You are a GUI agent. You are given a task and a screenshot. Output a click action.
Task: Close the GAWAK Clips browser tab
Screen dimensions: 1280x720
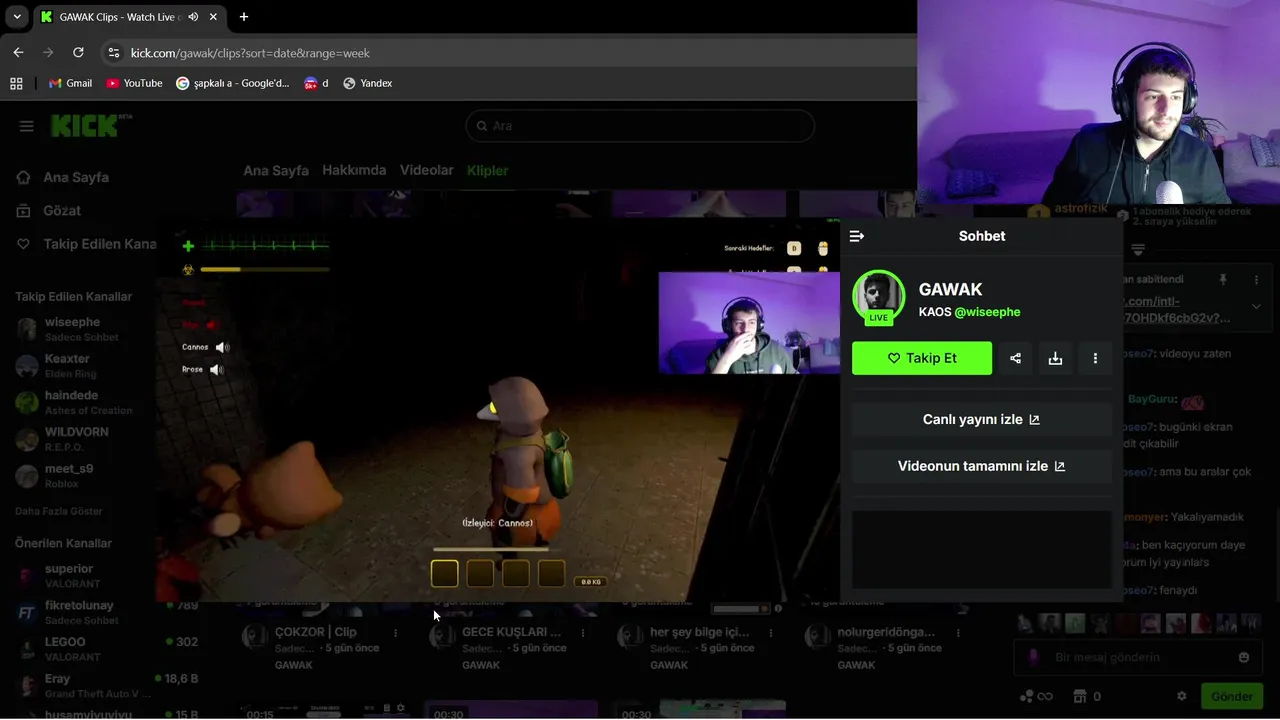tap(213, 17)
